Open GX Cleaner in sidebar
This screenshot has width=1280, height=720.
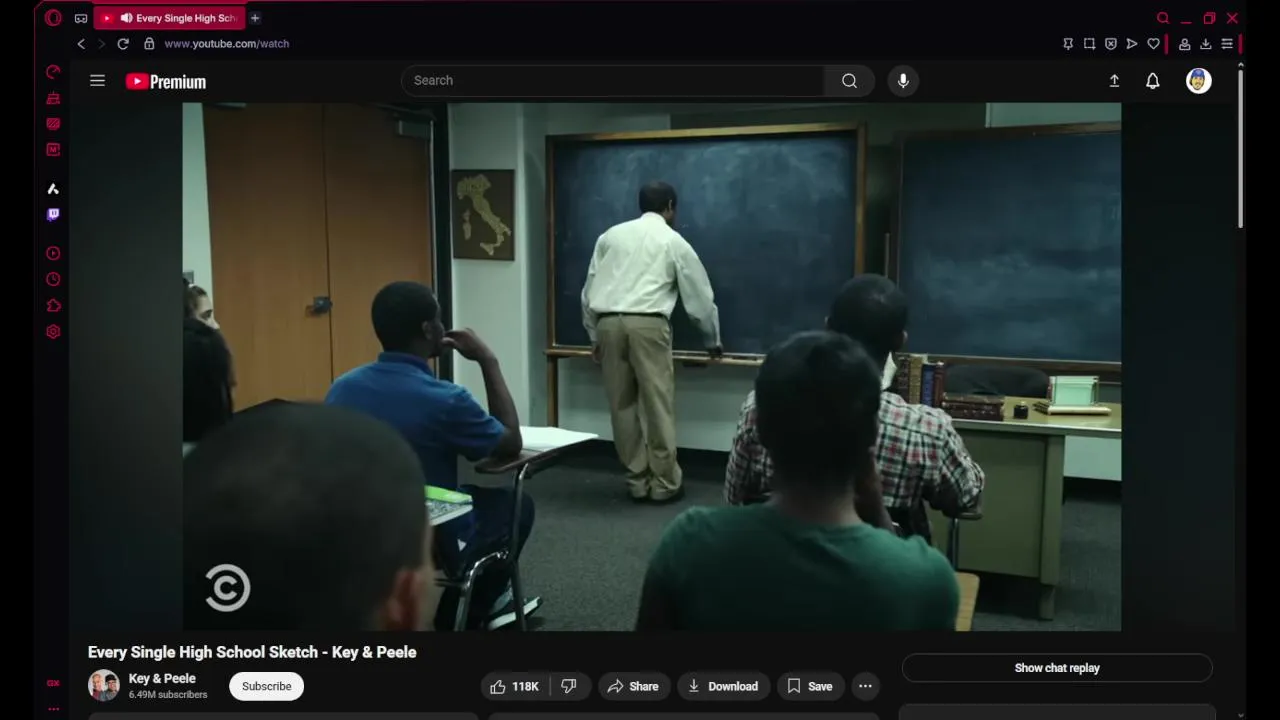point(53,98)
